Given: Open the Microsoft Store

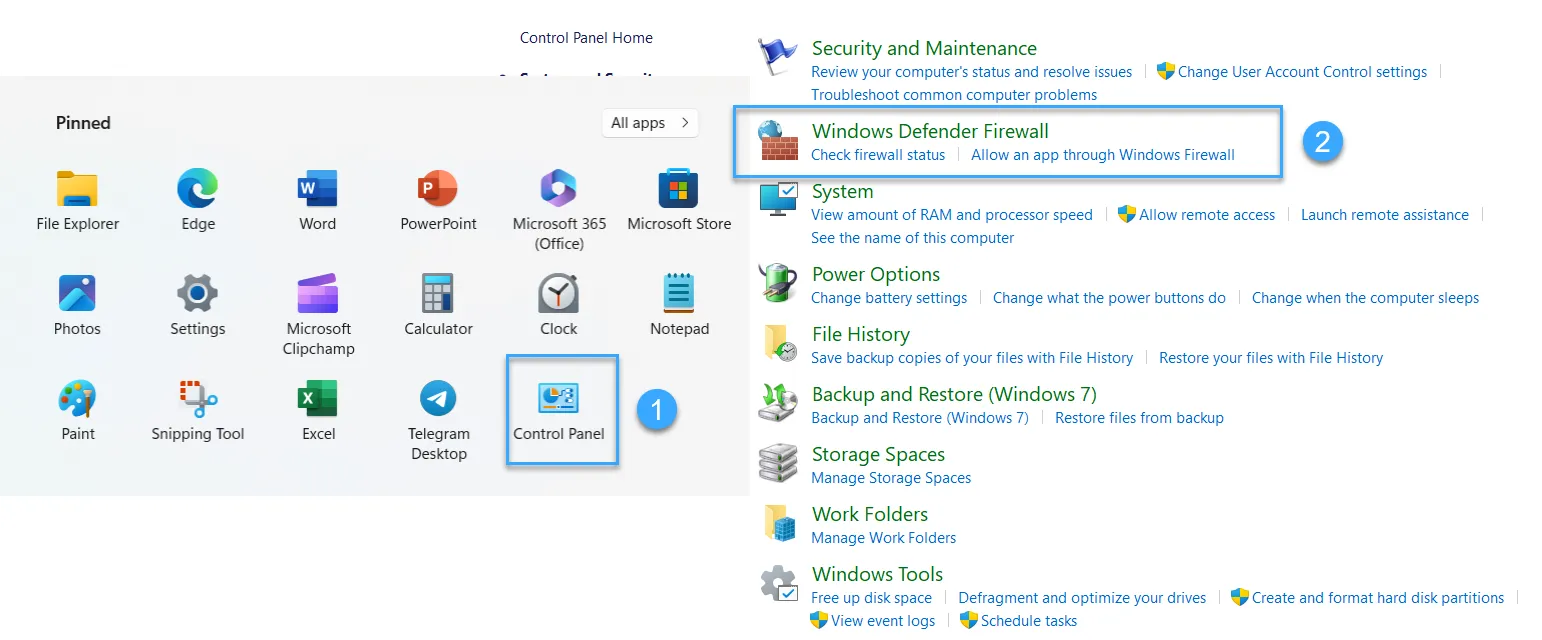Looking at the screenshot, I should (x=678, y=190).
